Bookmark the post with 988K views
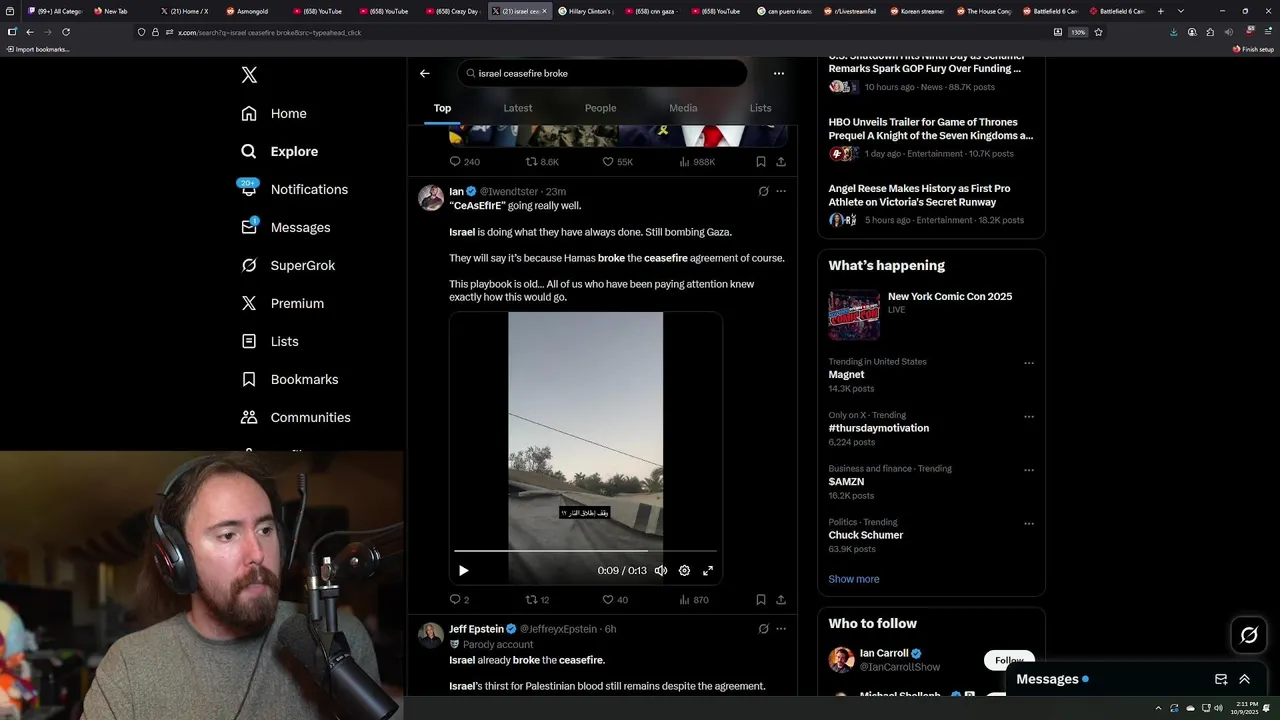 761,161
